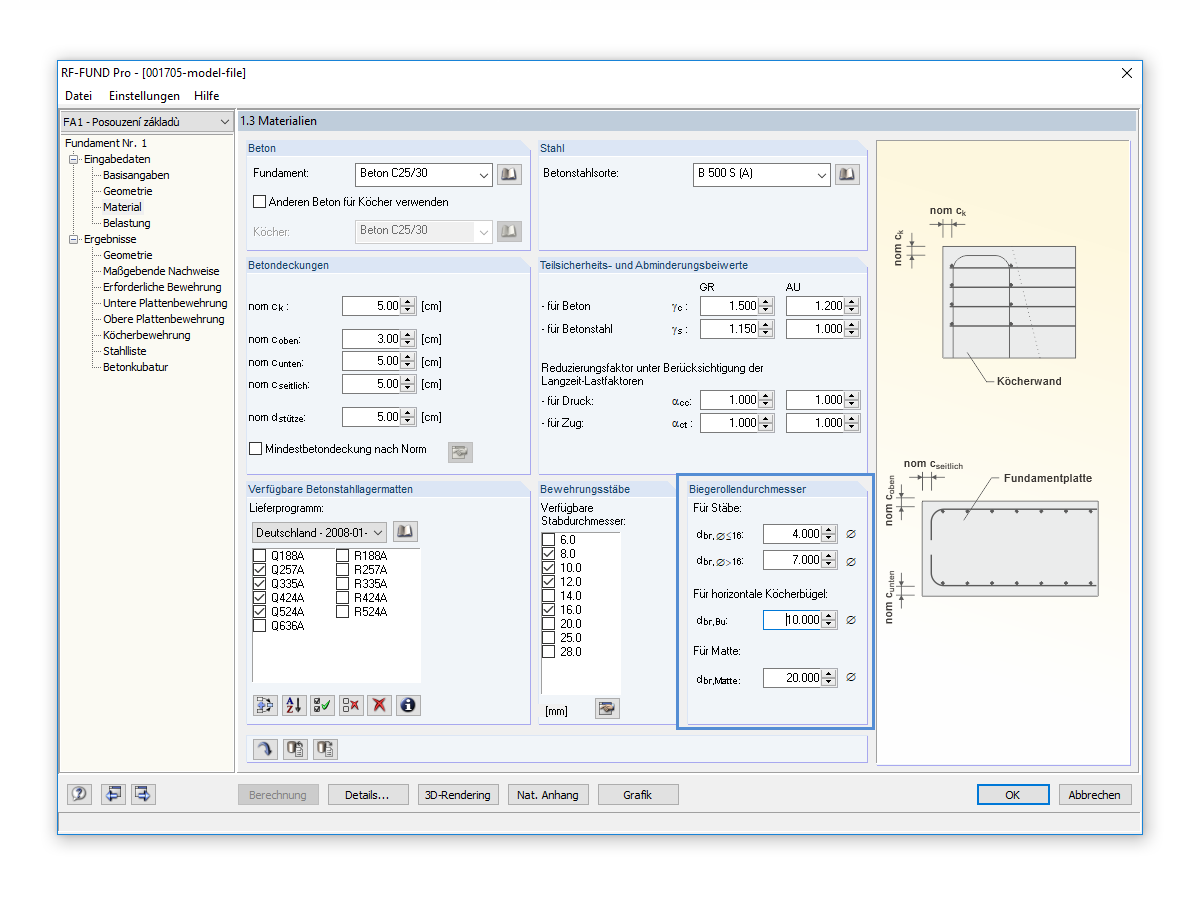Viewport: 1200px width, 900px height.
Task: Click the right material database export icon
Action: point(325,748)
